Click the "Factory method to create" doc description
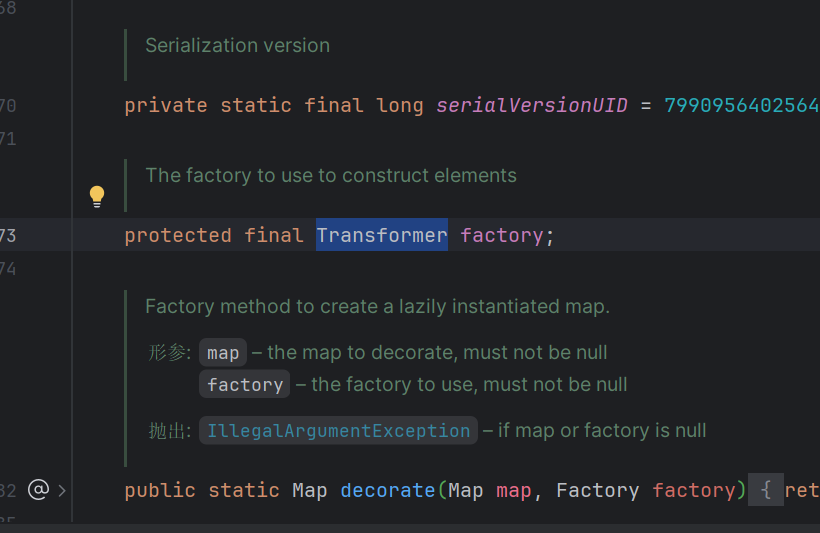 tap(377, 307)
